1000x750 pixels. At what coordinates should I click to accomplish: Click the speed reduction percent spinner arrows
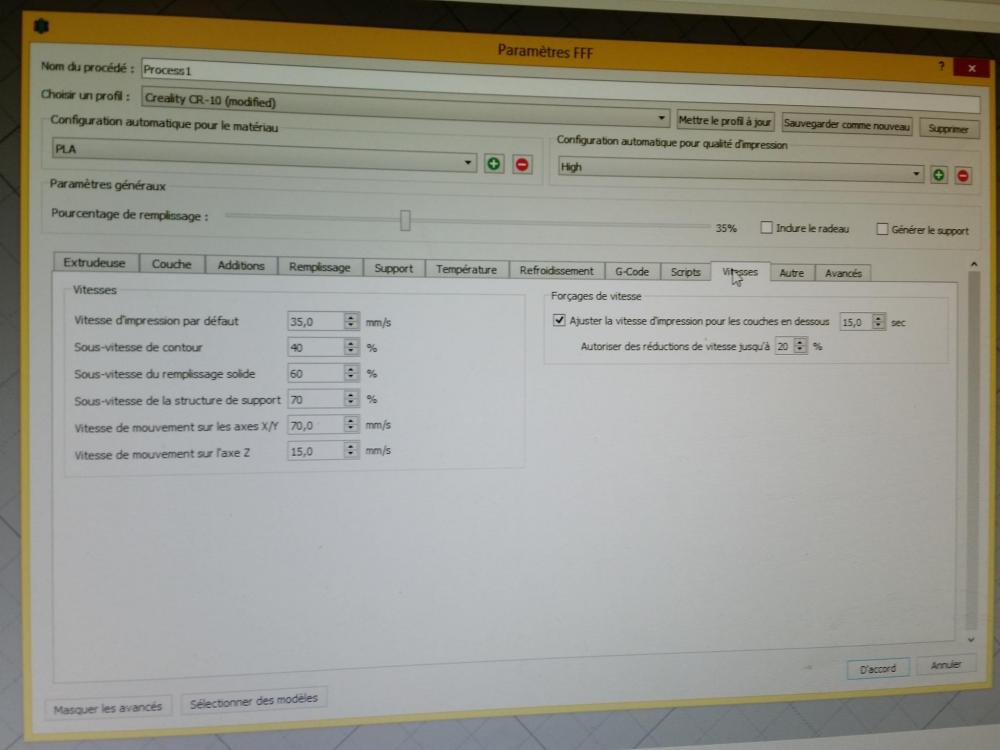point(800,346)
